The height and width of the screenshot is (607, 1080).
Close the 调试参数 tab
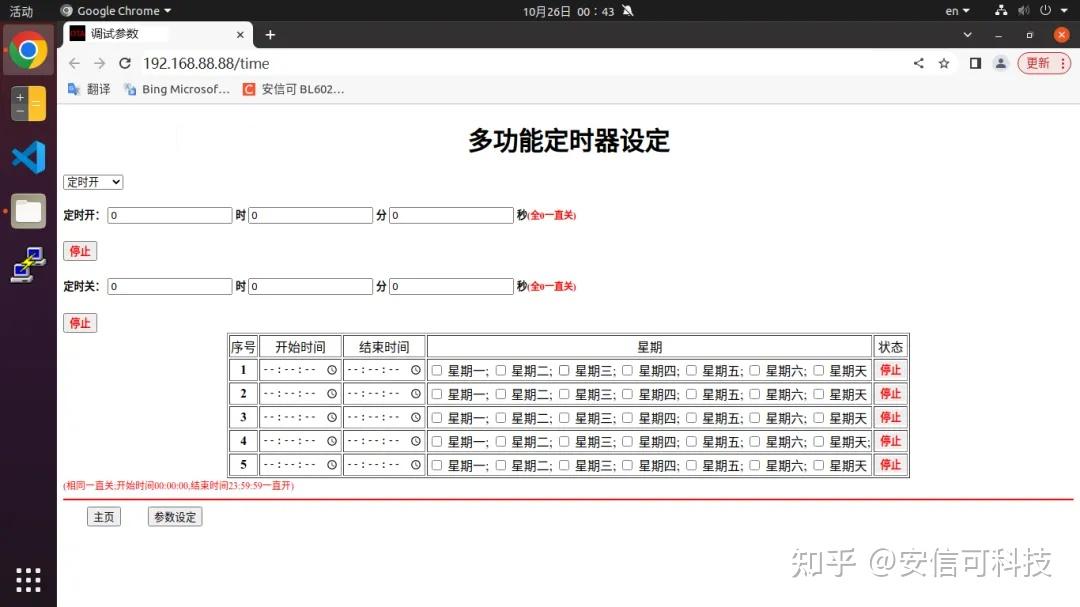pos(240,34)
